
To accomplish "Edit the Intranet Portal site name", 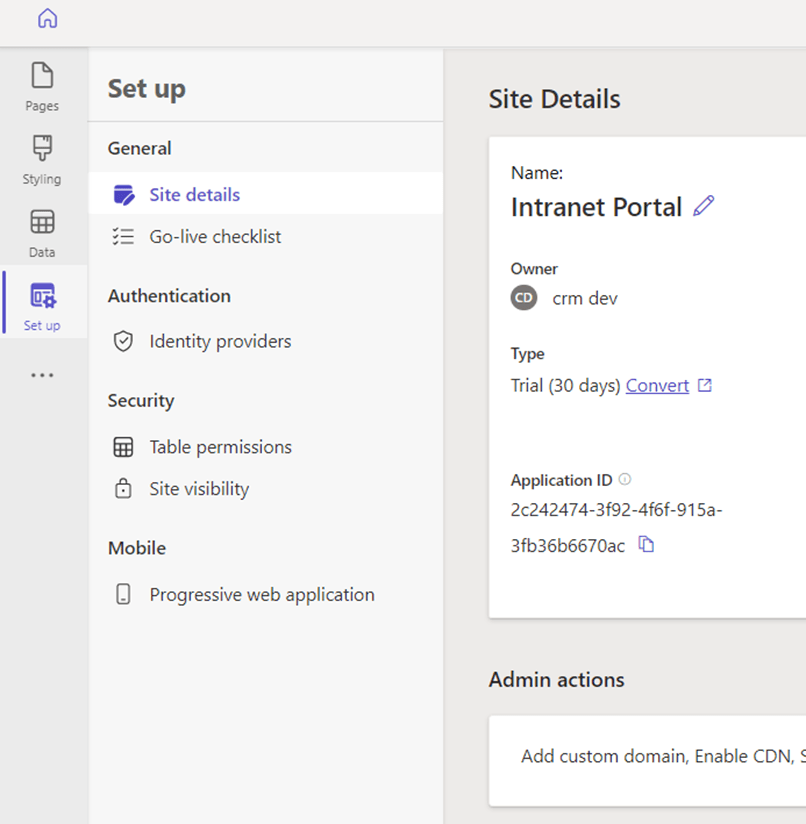I will 704,206.
